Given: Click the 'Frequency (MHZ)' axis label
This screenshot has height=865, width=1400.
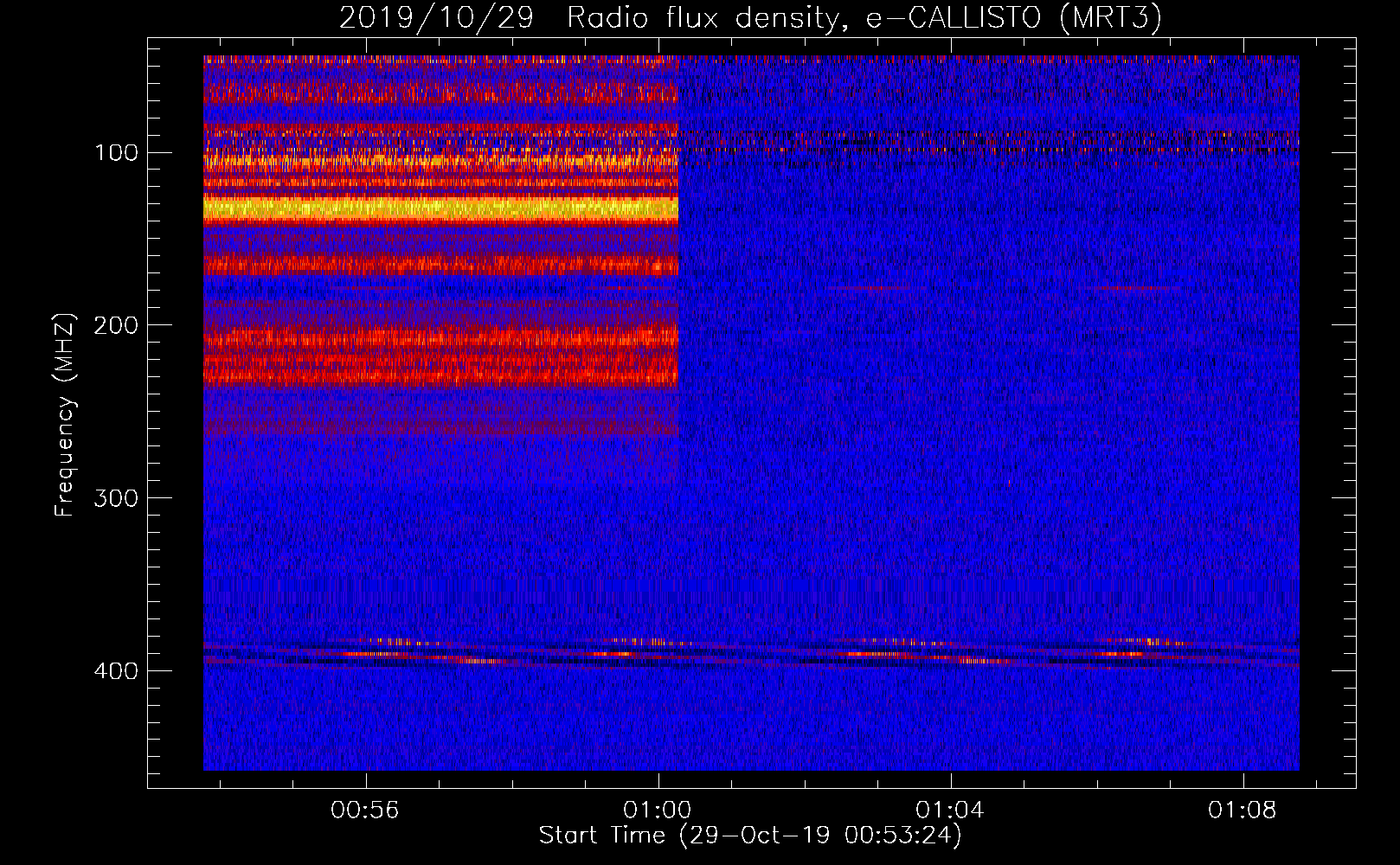Looking at the screenshot, I should coord(65,414).
